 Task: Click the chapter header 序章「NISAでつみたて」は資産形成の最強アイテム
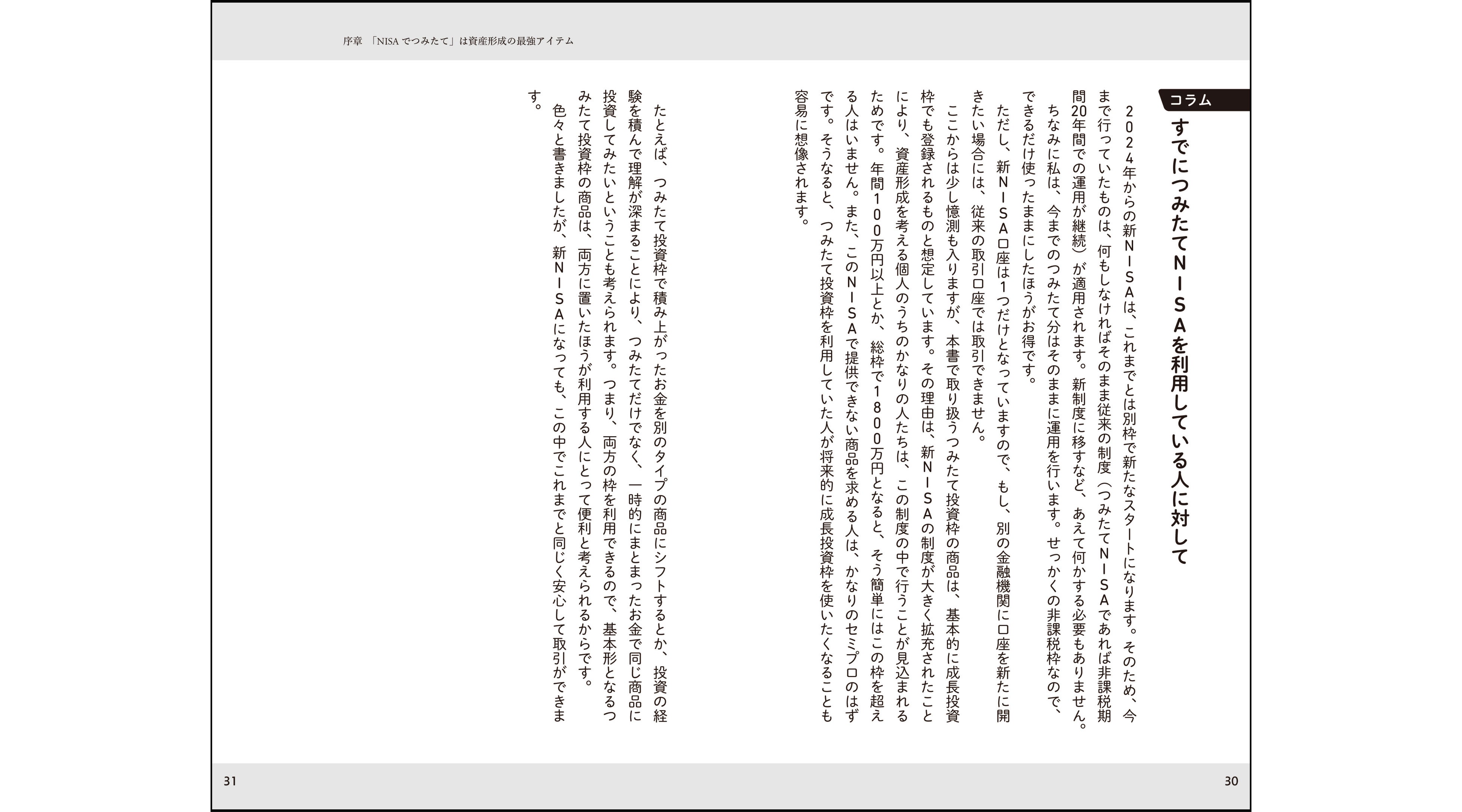click(x=458, y=41)
